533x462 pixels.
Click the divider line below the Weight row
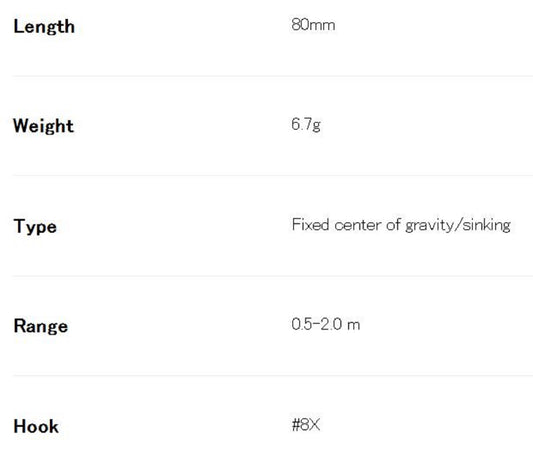[273, 175]
